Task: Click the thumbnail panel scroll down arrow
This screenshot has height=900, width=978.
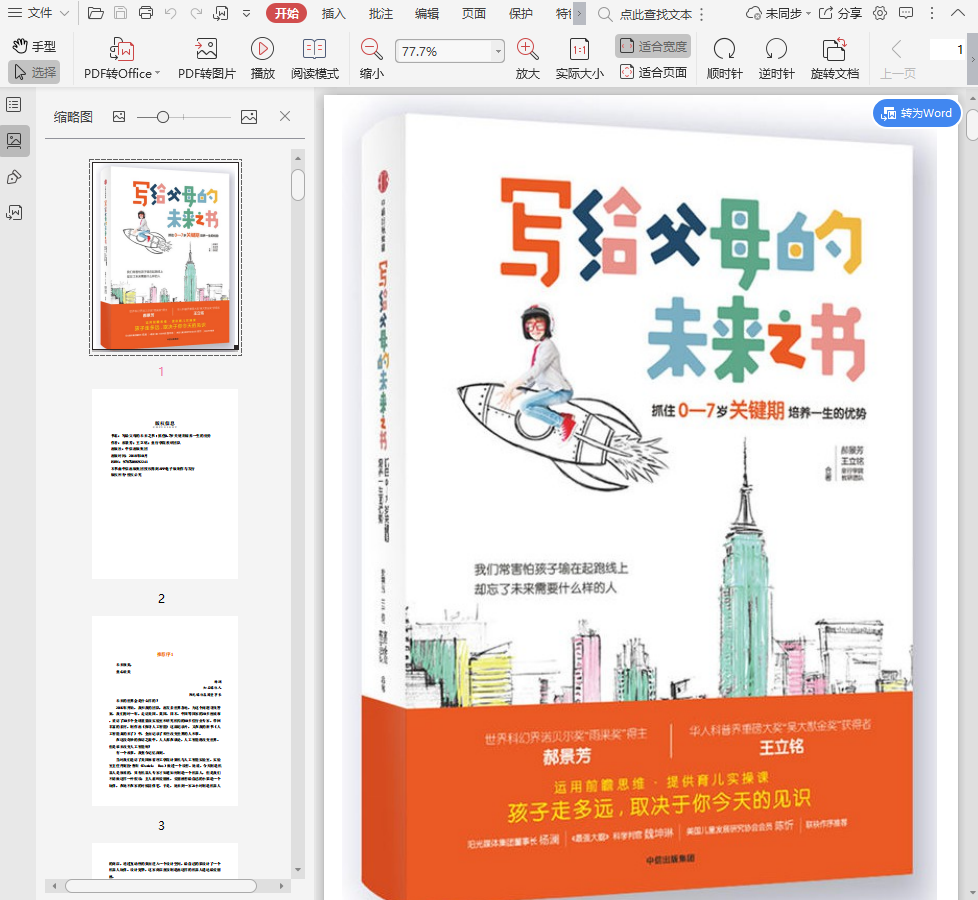Action: pyautogui.click(x=298, y=869)
